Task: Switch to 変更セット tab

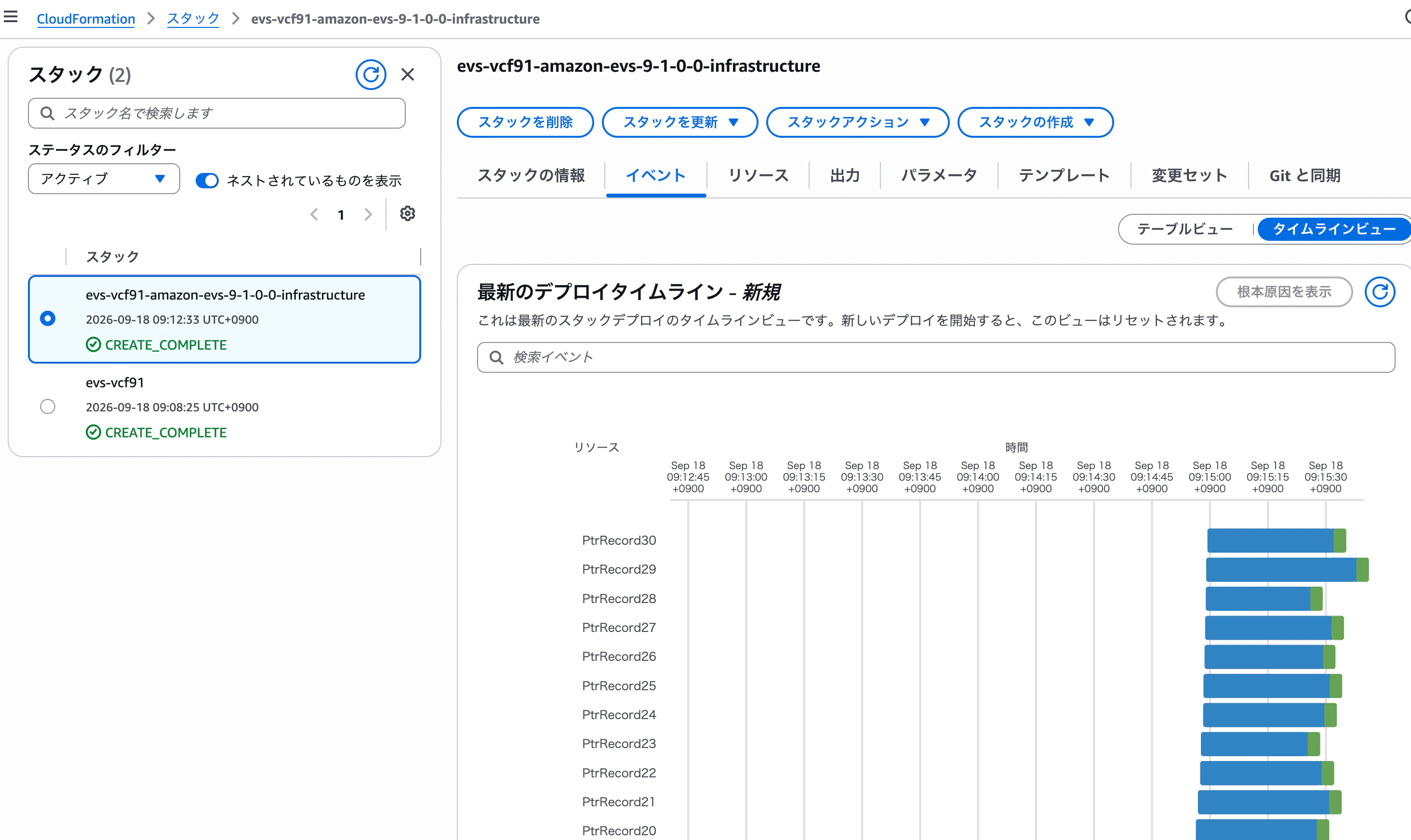Action: [x=1189, y=175]
